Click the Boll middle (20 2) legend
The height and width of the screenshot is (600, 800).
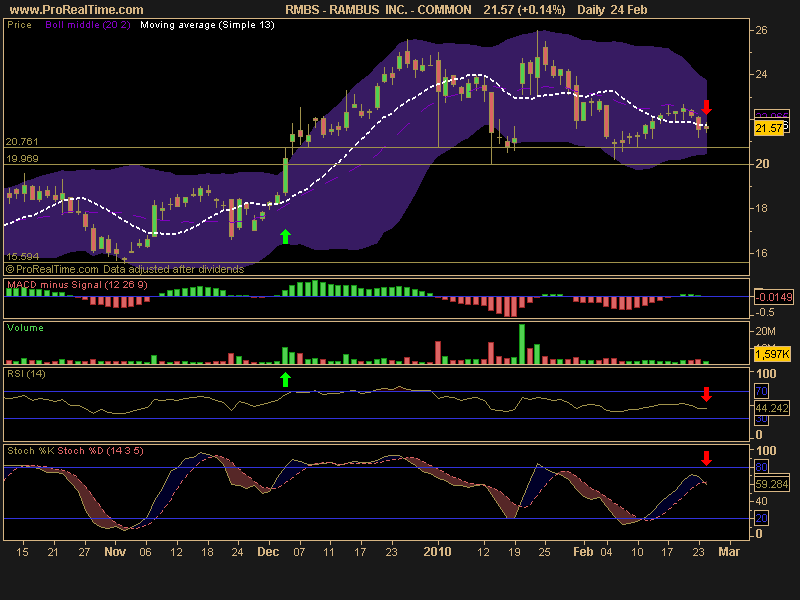88,25
